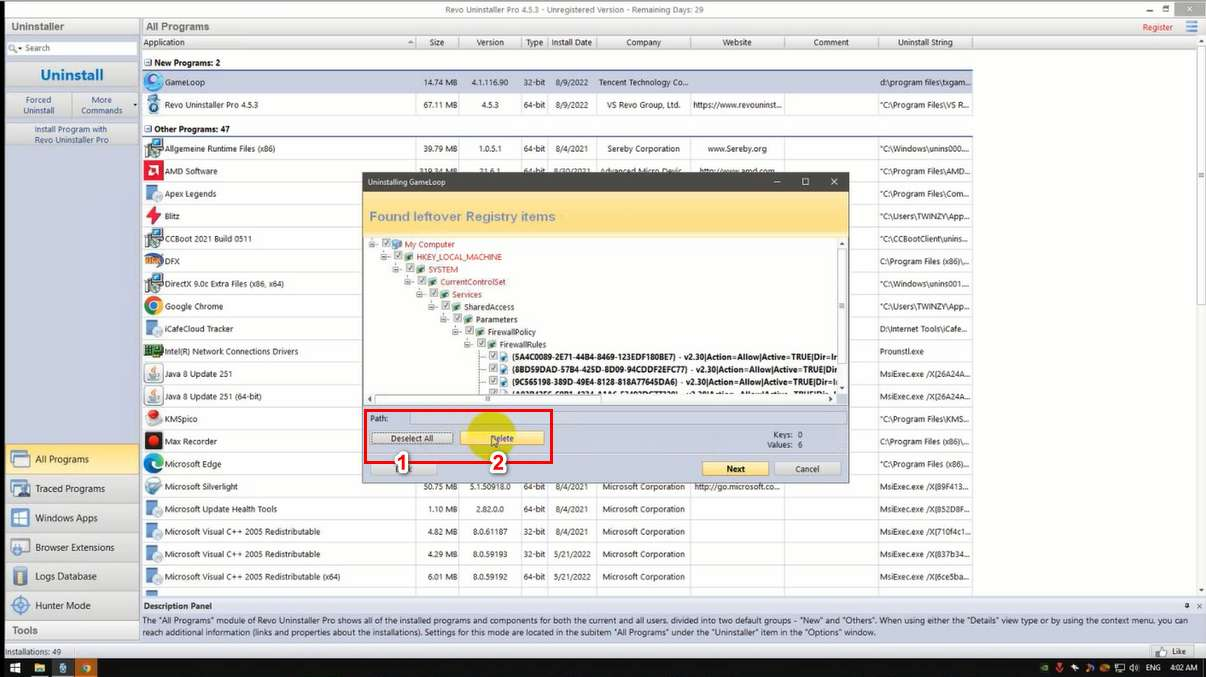Collapse the Other Programs group
The height and width of the screenshot is (677, 1206).
tap(147, 129)
